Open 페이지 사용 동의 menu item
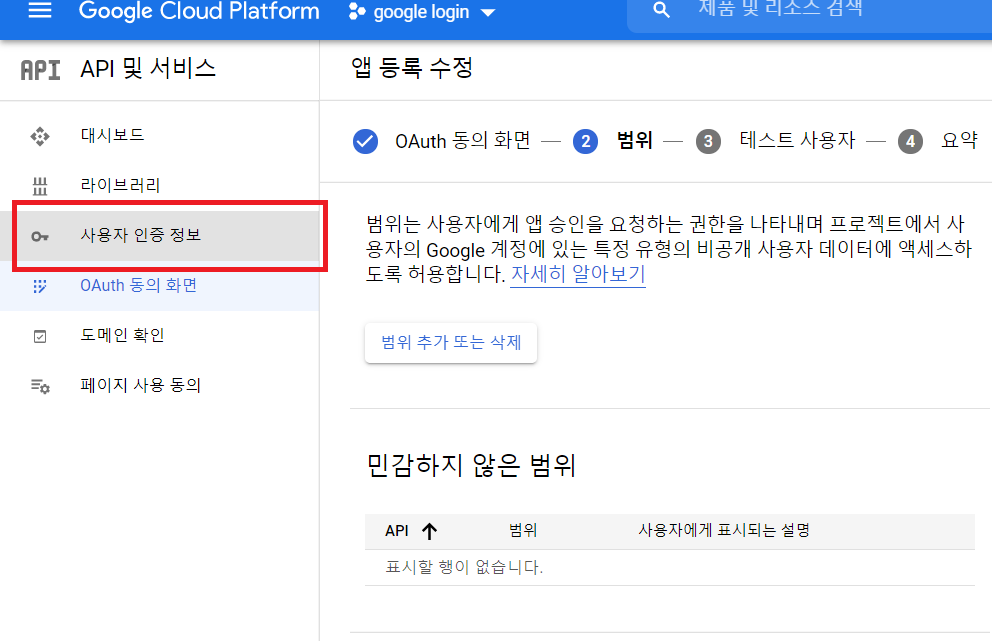The width and height of the screenshot is (992, 641). tap(159, 385)
